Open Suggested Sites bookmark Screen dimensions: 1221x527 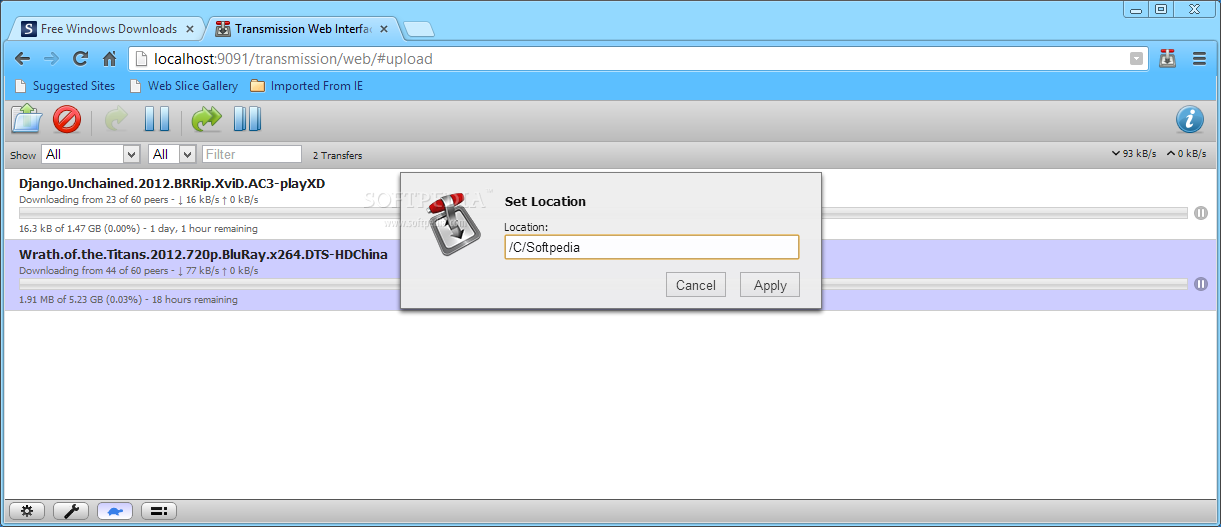(65, 86)
